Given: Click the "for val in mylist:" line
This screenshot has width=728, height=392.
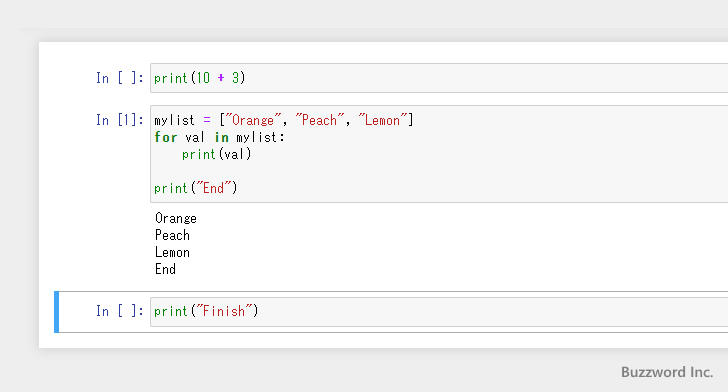Looking at the screenshot, I should pos(220,137).
